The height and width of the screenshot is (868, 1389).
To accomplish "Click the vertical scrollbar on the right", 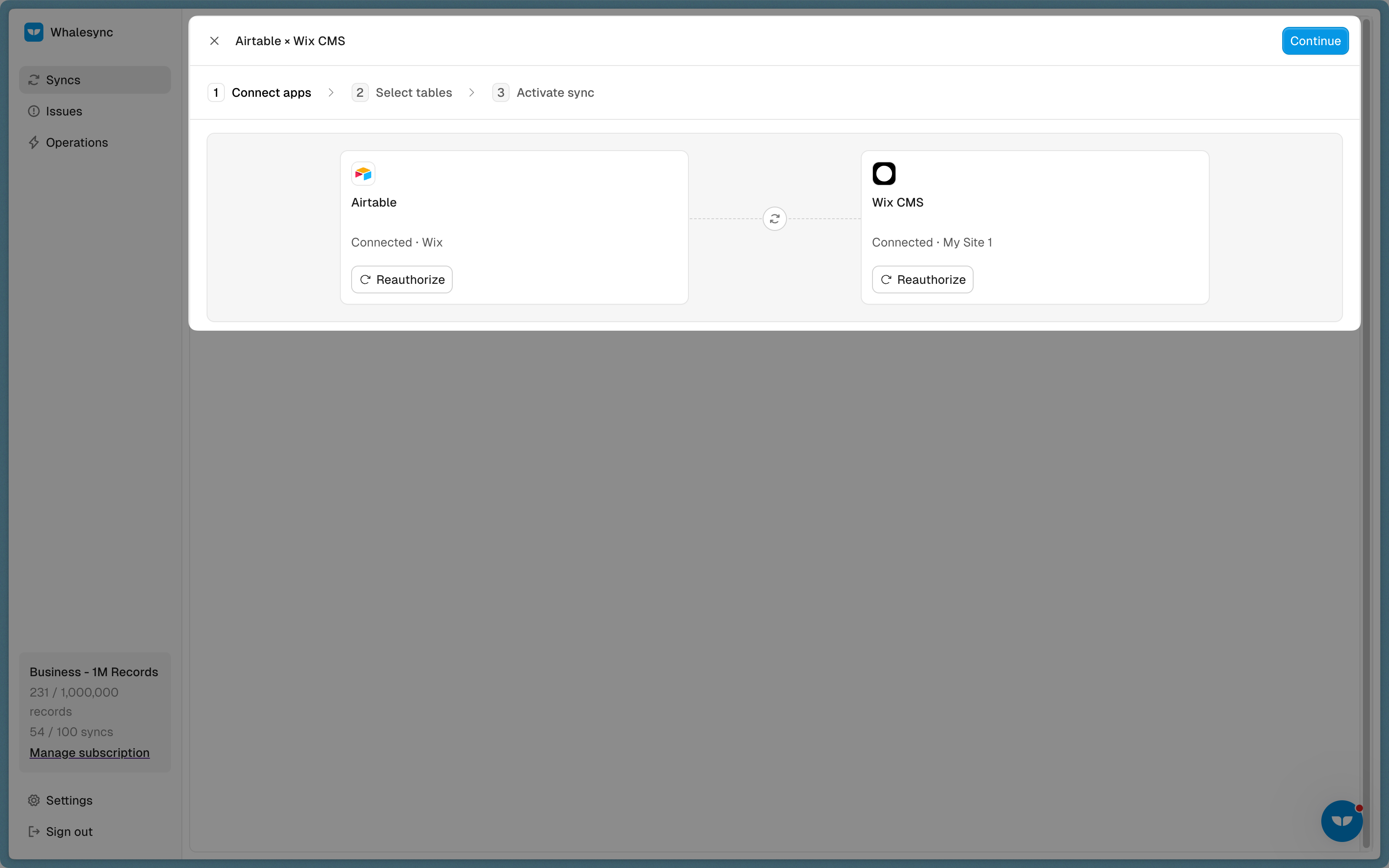I will [1366, 434].
